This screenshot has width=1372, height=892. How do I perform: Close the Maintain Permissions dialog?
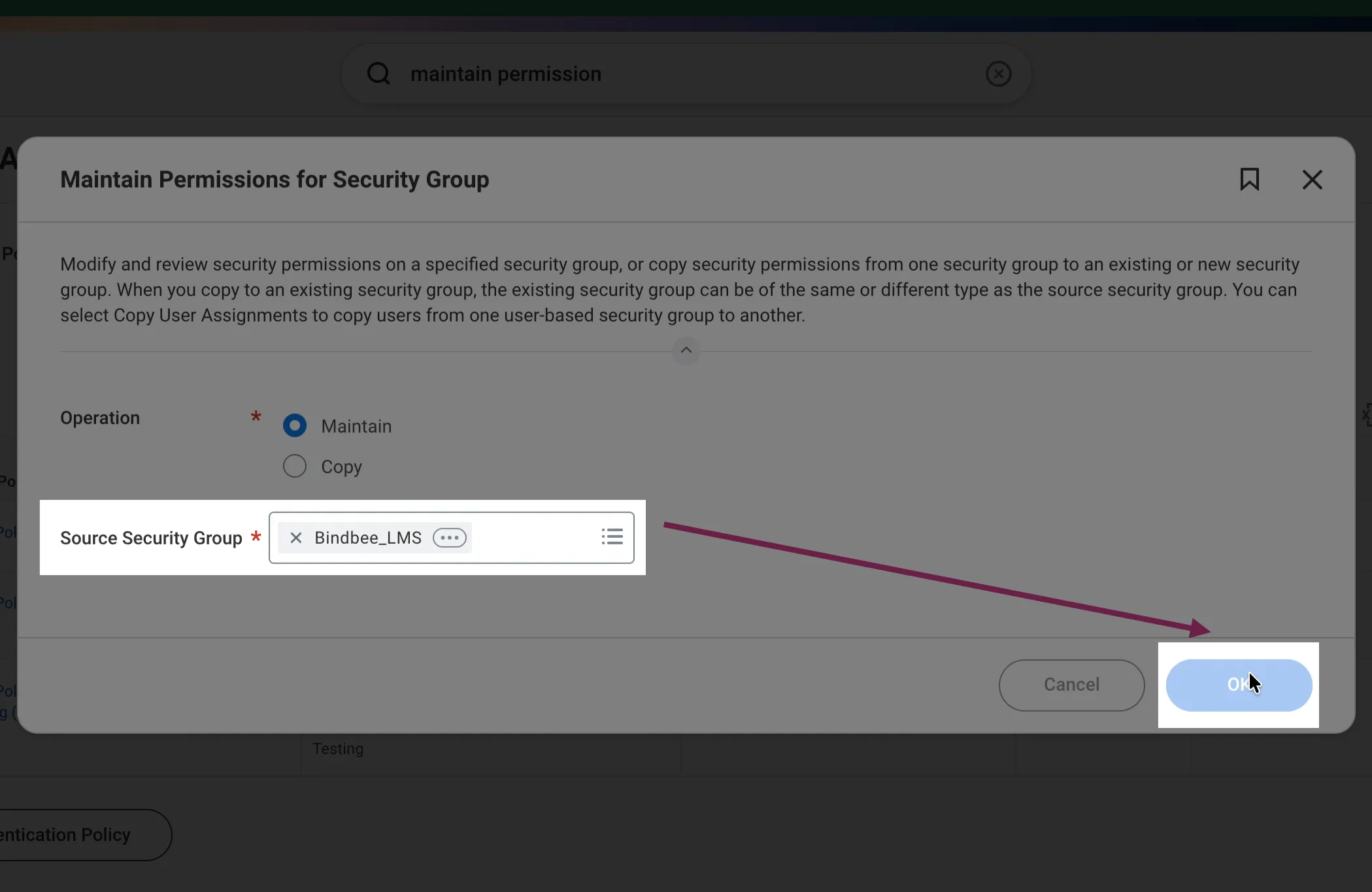click(1312, 179)
